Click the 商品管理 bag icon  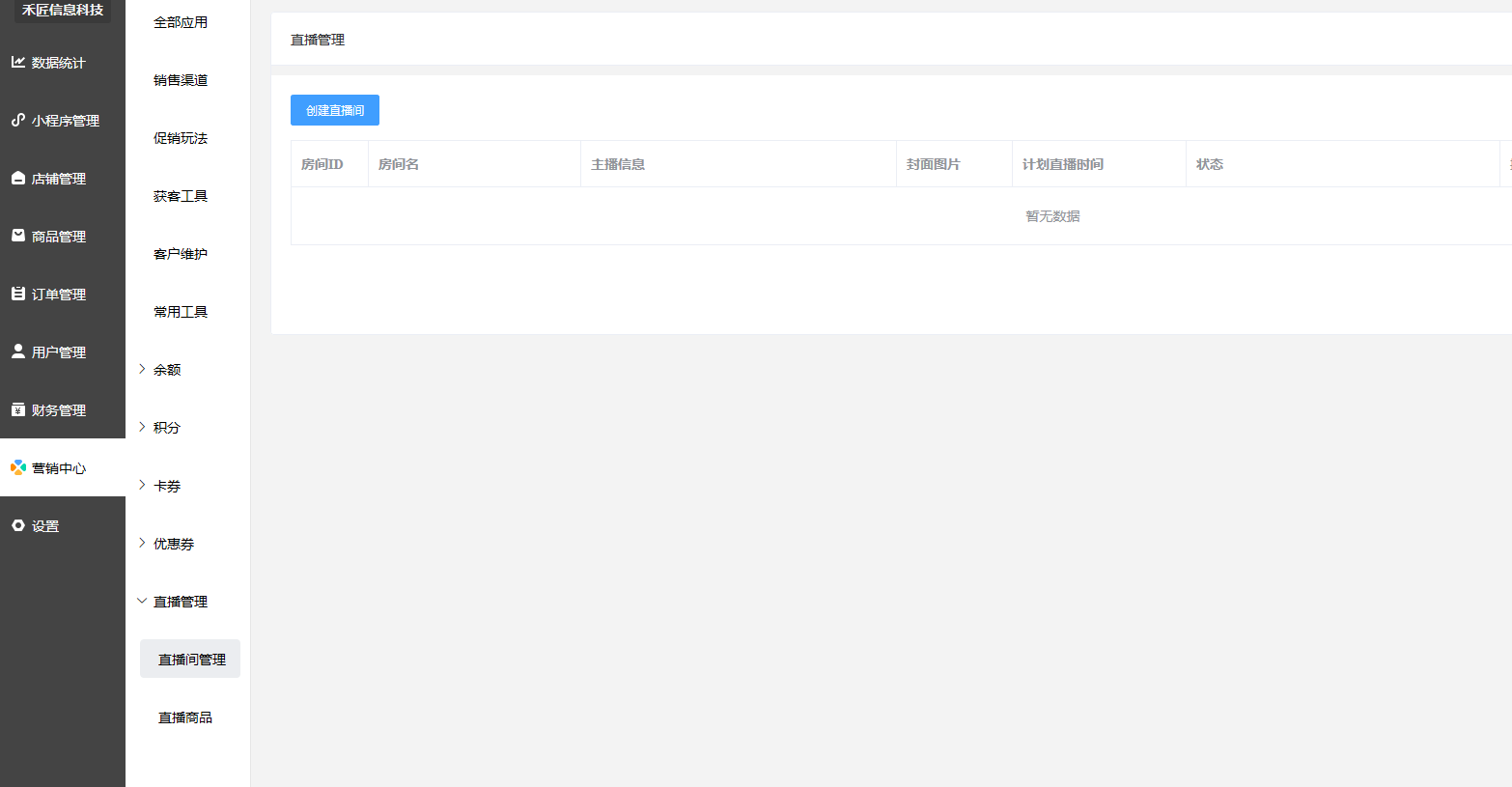tap(17, 236)
